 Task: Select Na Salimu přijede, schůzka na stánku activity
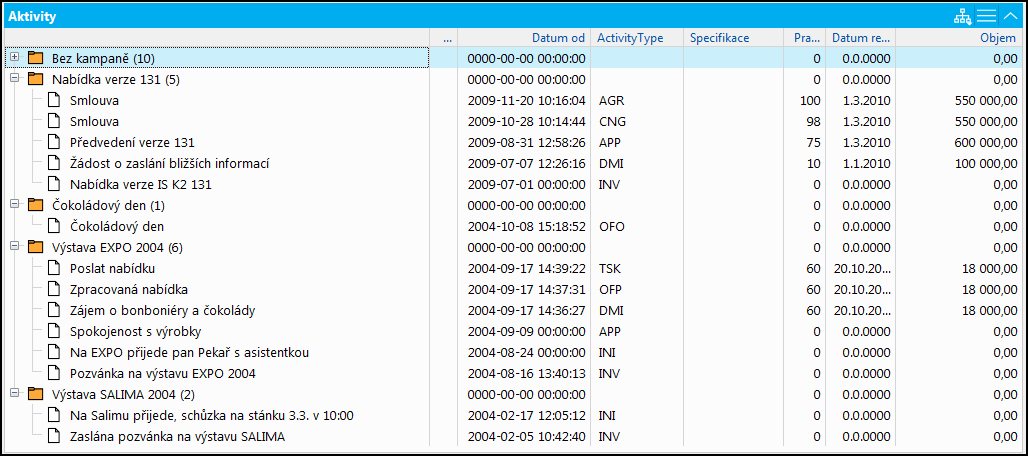coord(513,415)
